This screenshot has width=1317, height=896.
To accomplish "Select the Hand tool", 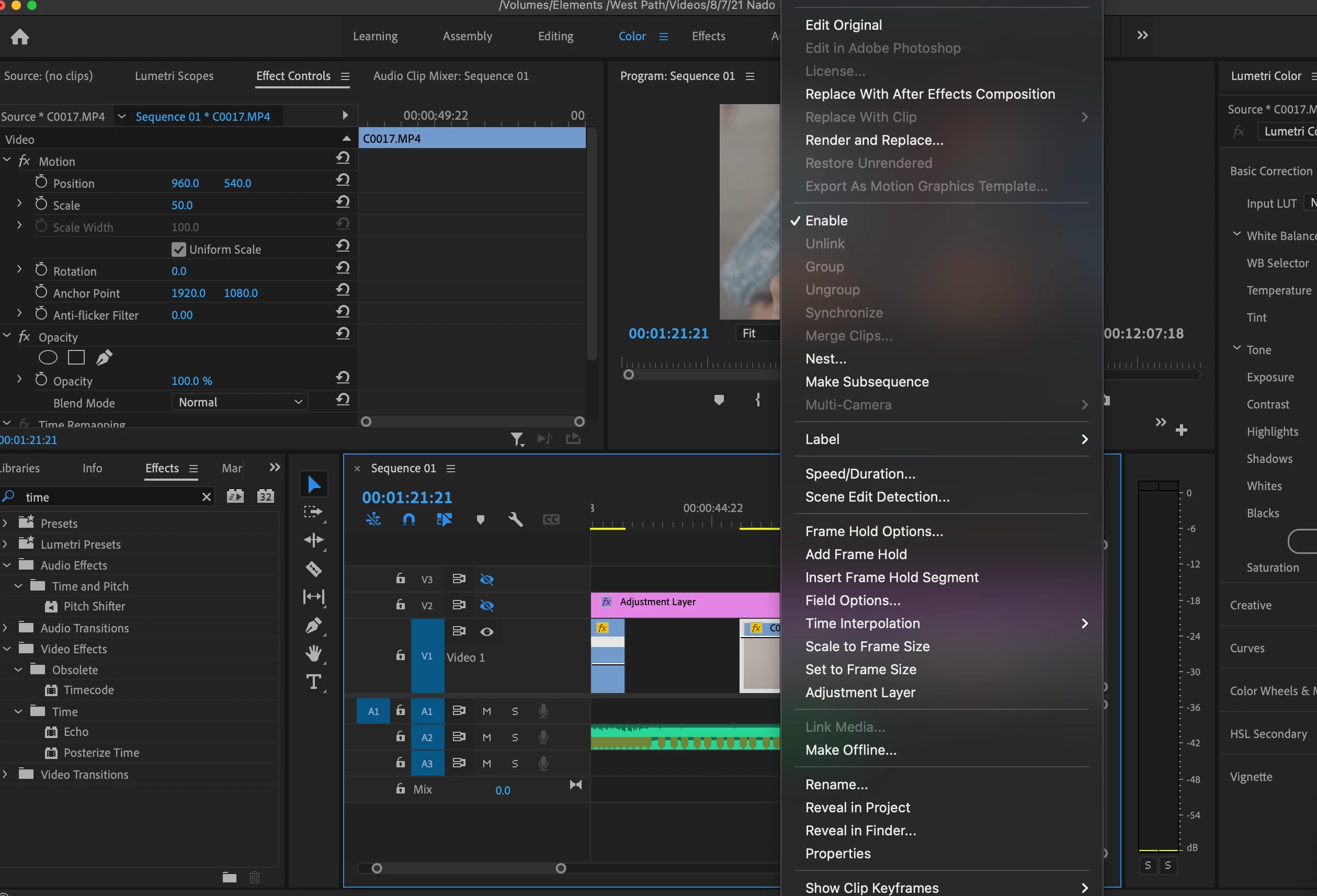I will tap(313, 653).
